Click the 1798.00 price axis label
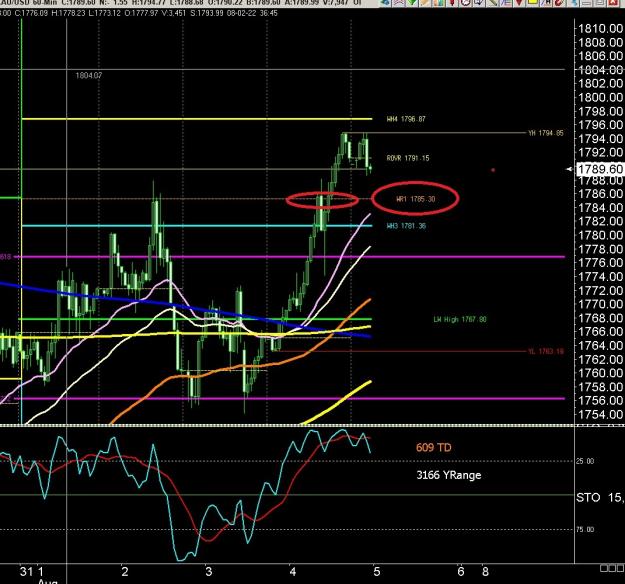 [600, 111]
